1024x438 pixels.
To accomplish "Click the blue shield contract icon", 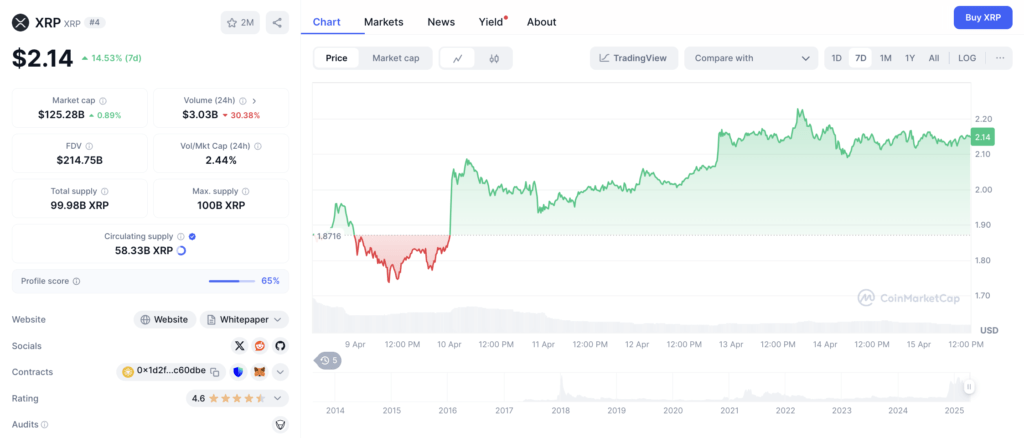I will pyautogui.click(x=238, y=372).
